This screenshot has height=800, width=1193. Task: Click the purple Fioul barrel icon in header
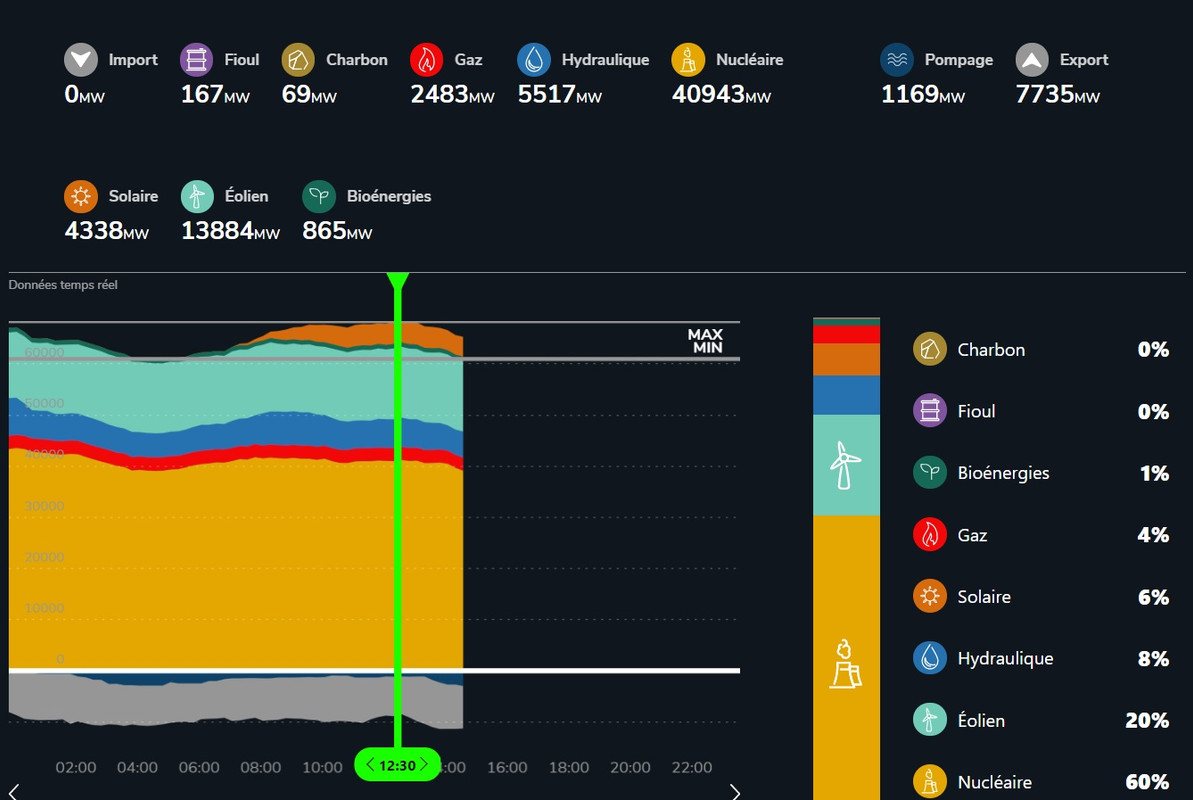(196, 59)
